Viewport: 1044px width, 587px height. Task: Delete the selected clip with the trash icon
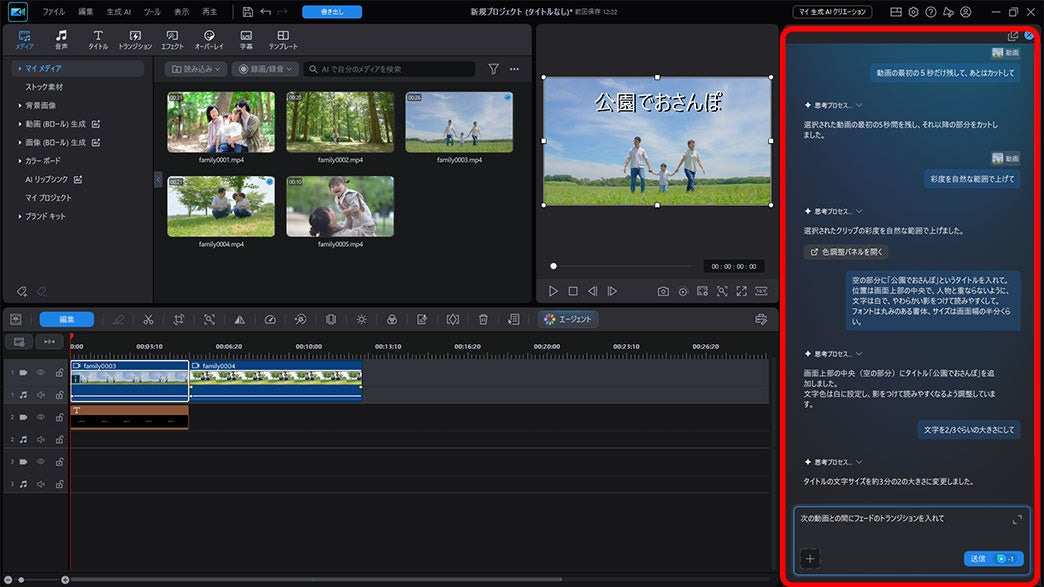click(483, 319)
